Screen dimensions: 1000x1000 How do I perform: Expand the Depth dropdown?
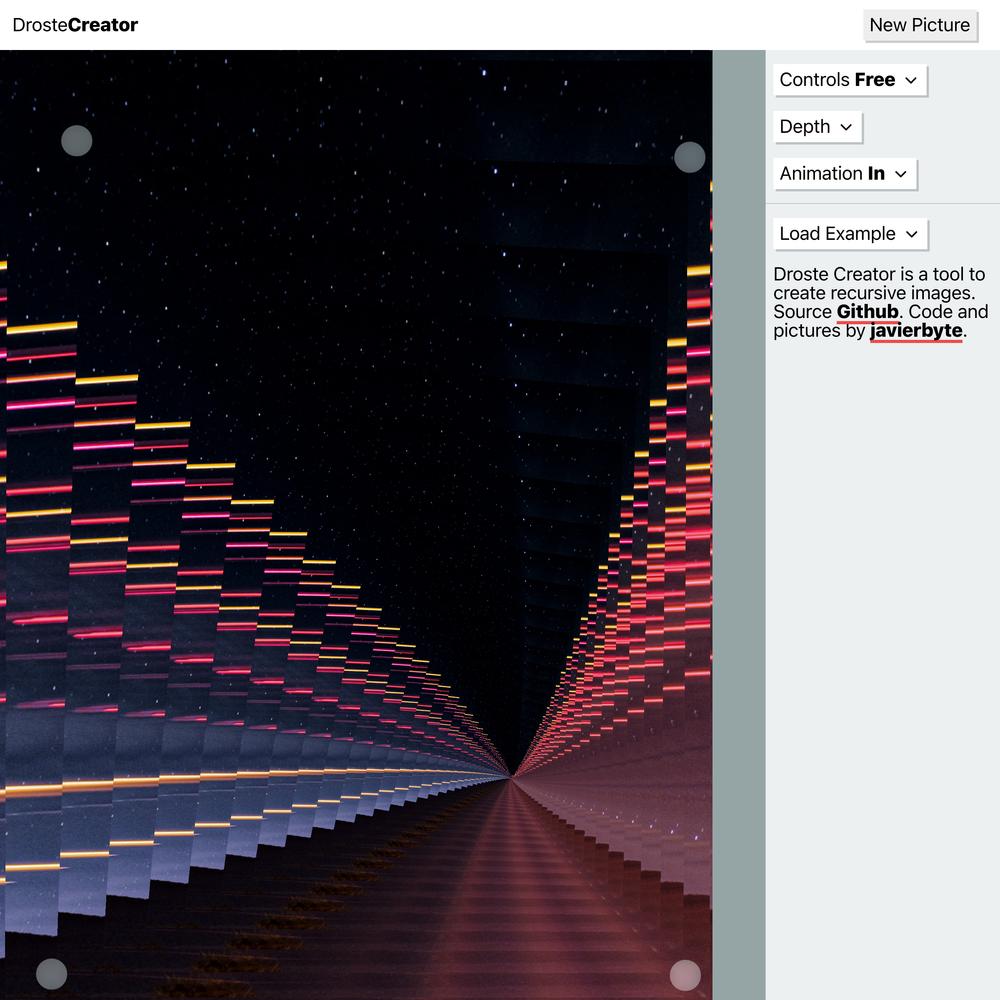[817, 127]
